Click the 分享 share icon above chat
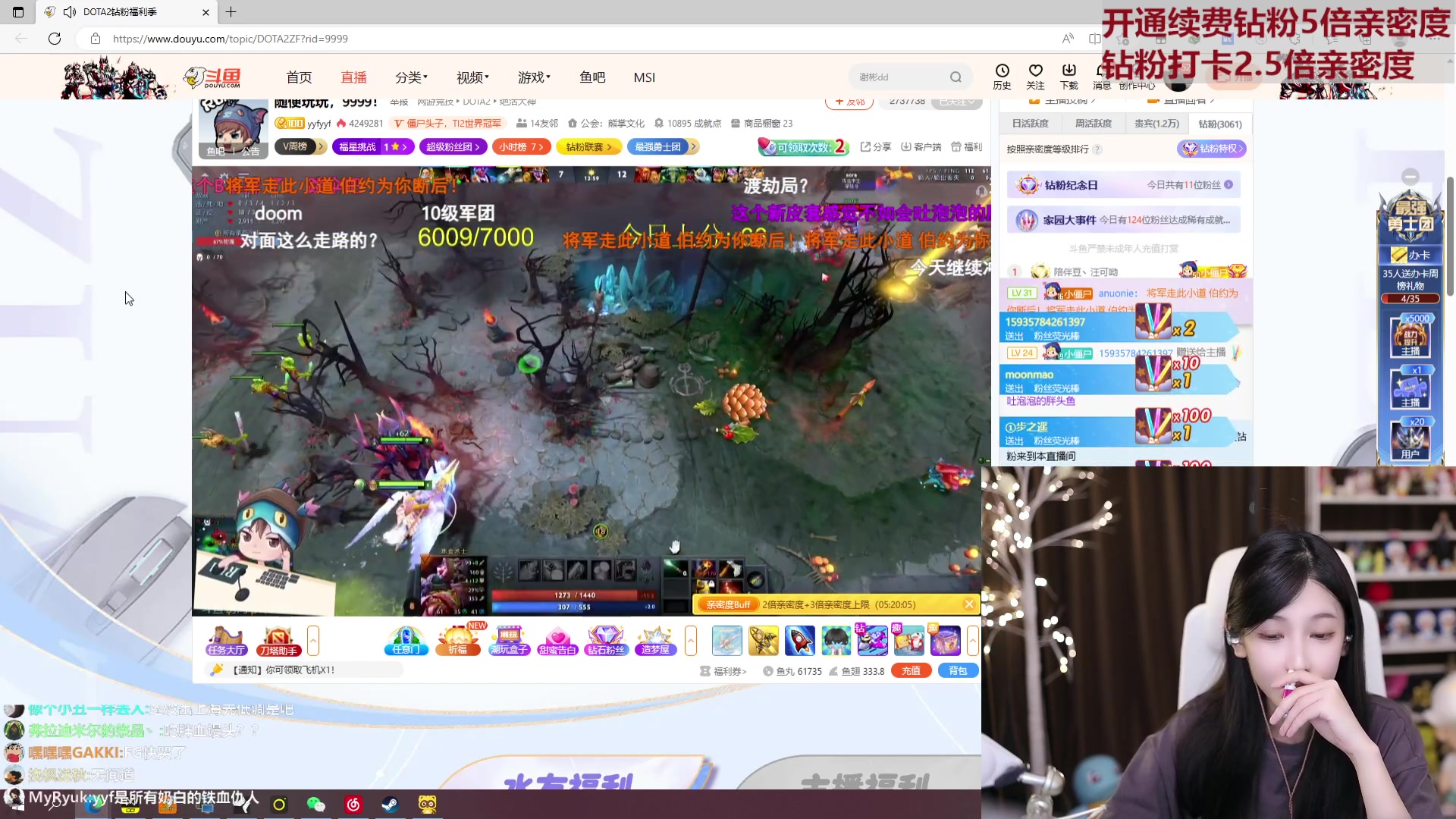This screenshot has width=1456, height=819. click(x=876, y=146)
